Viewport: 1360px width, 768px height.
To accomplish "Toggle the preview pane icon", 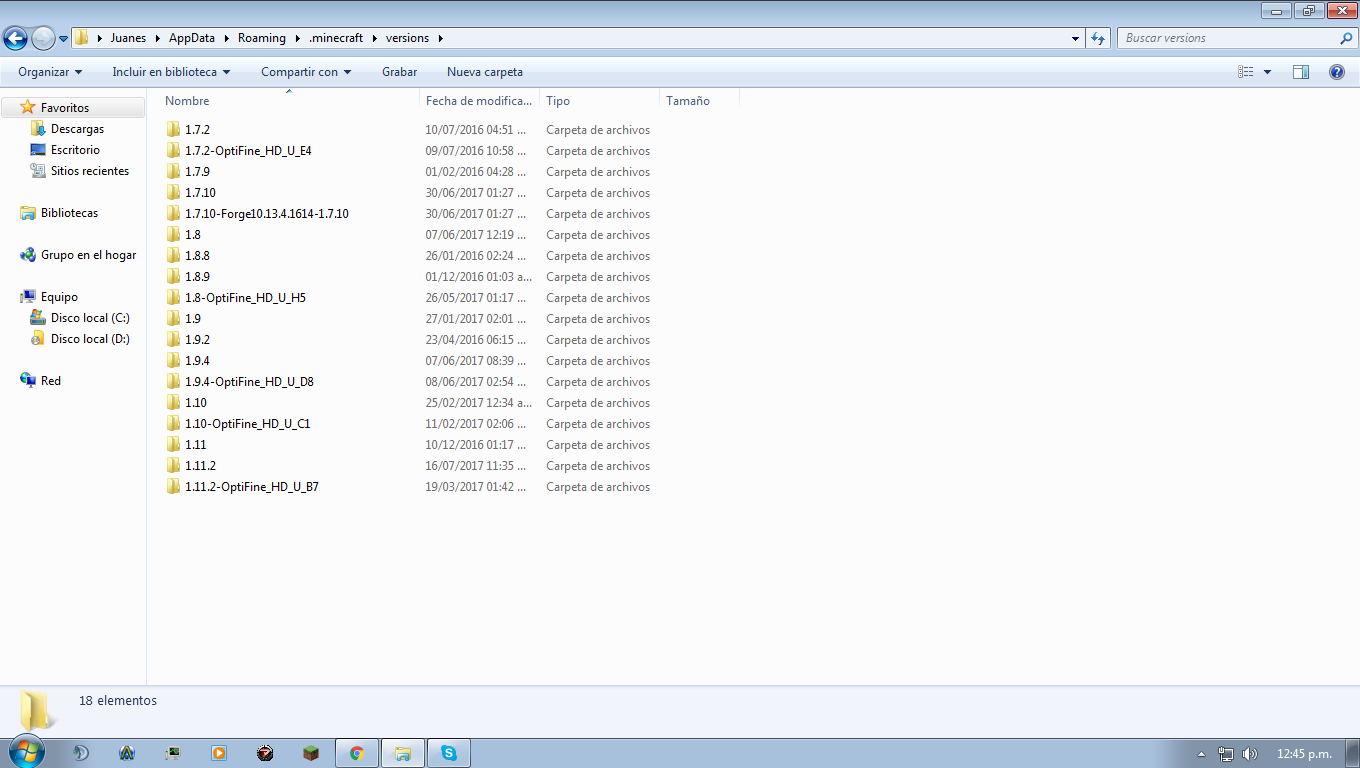I will 1301,72.
